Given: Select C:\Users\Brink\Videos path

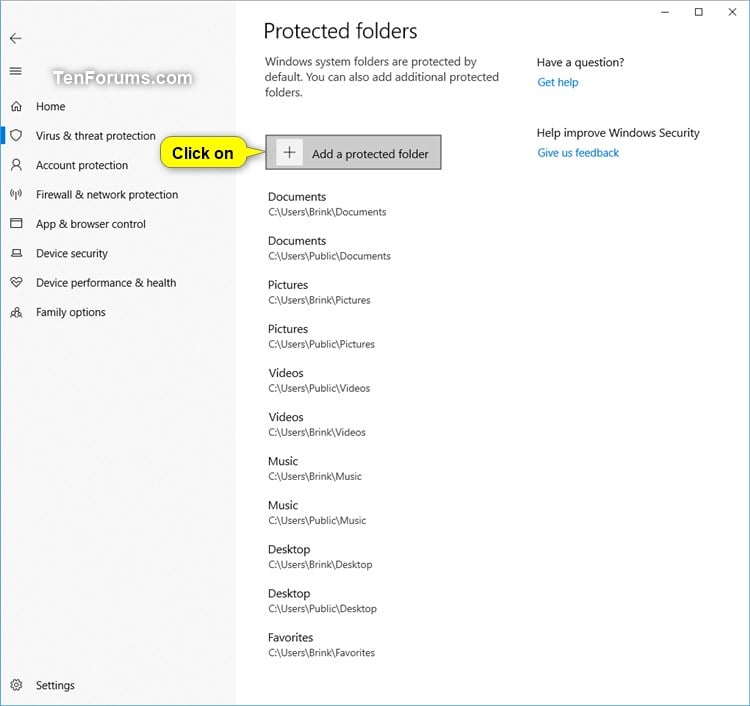Looking at the screenshot, I should click(x=317, y=432).
